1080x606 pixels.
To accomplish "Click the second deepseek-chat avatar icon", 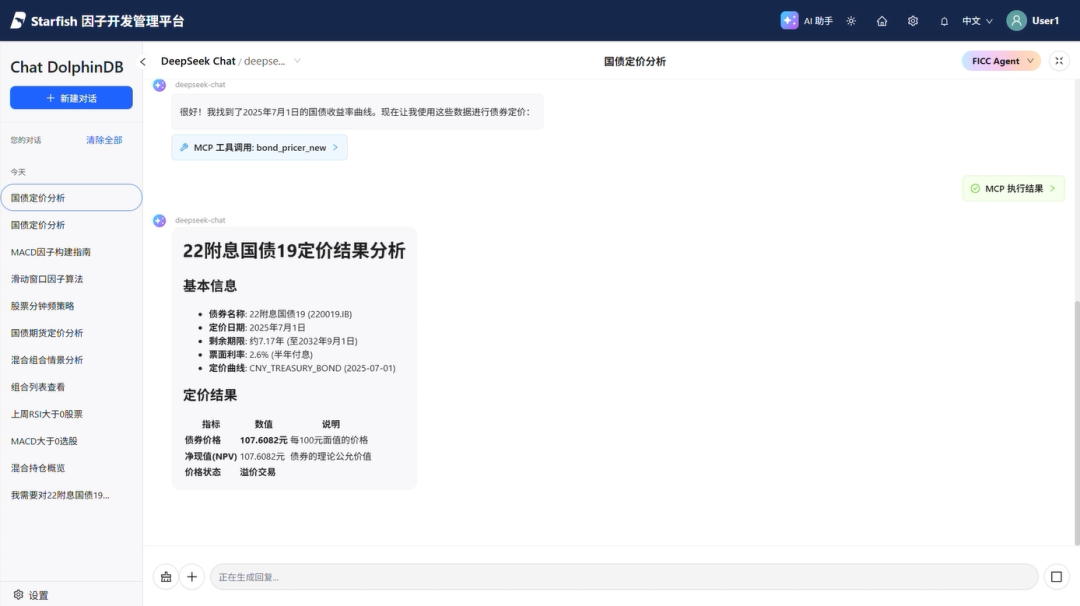I will (159, 220).
